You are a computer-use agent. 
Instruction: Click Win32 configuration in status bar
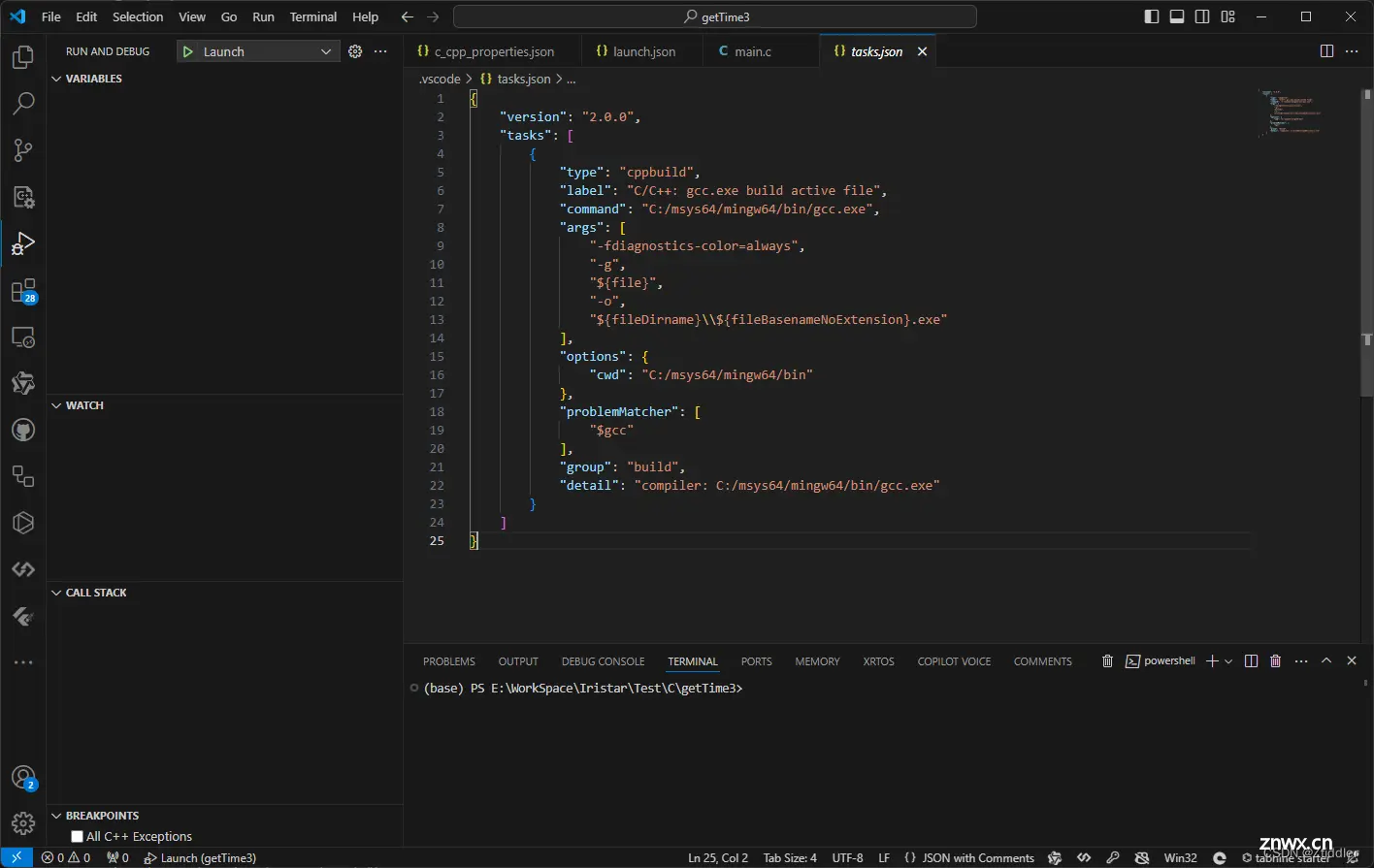coord(1180,857)
